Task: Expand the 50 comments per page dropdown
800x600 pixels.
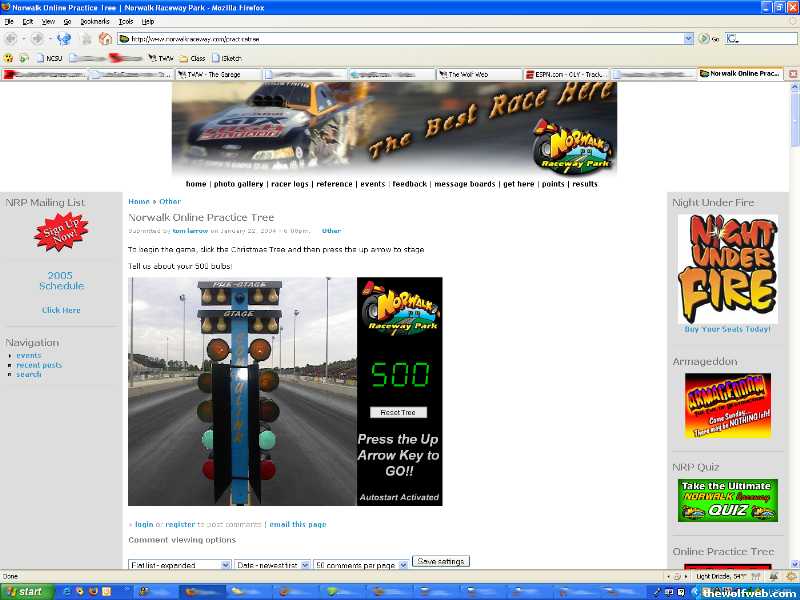Action: tap(361, 565)
